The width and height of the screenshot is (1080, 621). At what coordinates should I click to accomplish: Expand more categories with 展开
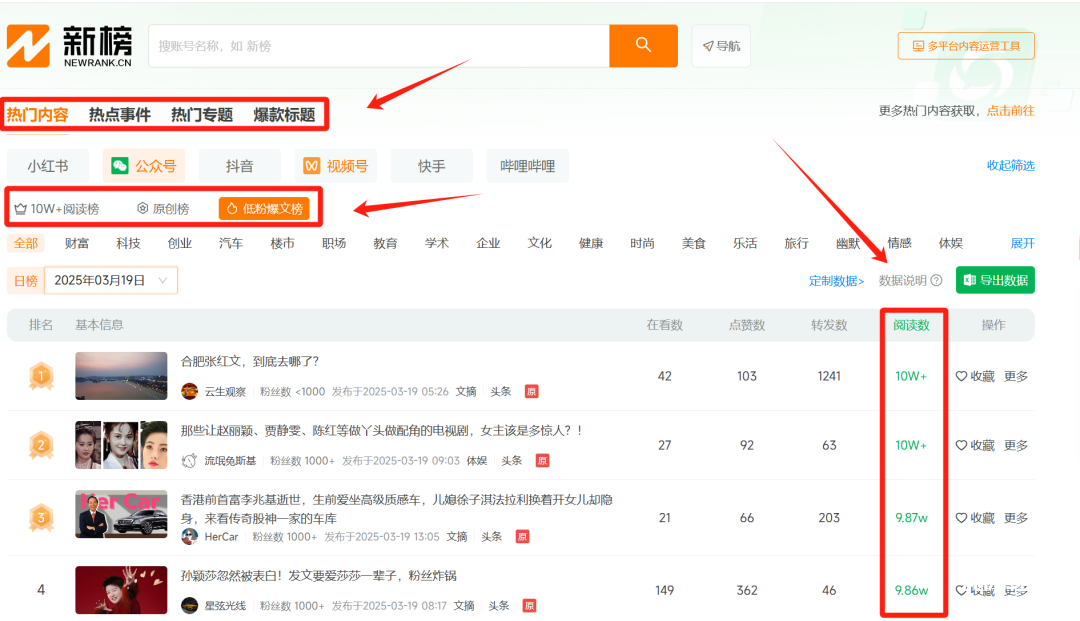[x=1022, y=243]
